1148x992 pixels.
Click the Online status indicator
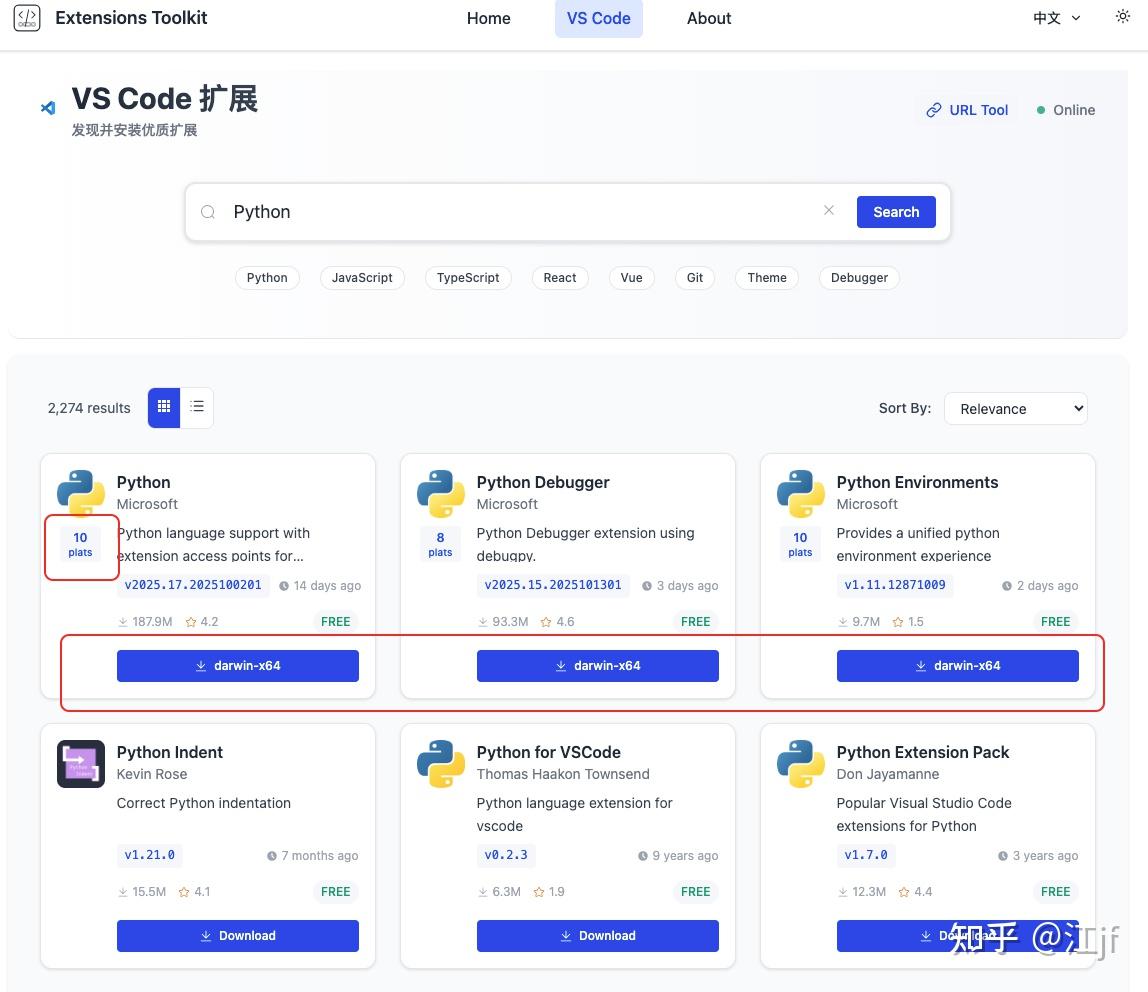[x=1065, y=110]
